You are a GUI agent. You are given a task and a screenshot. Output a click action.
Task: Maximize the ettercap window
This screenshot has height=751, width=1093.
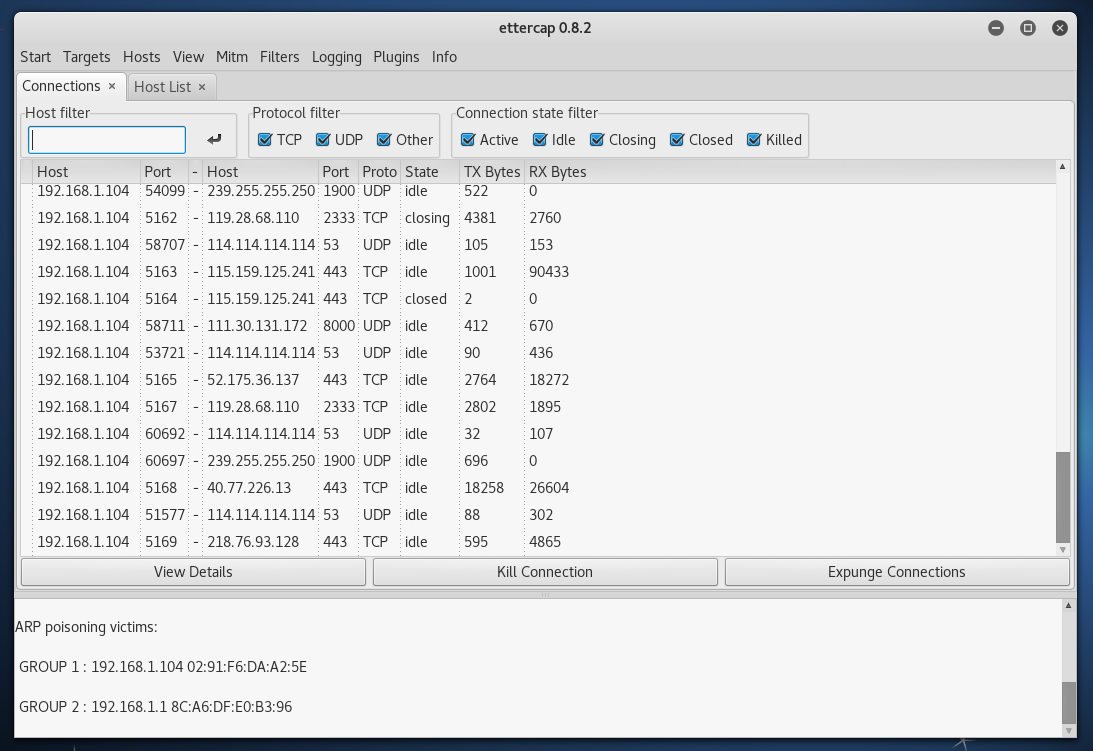[1027, 28]
